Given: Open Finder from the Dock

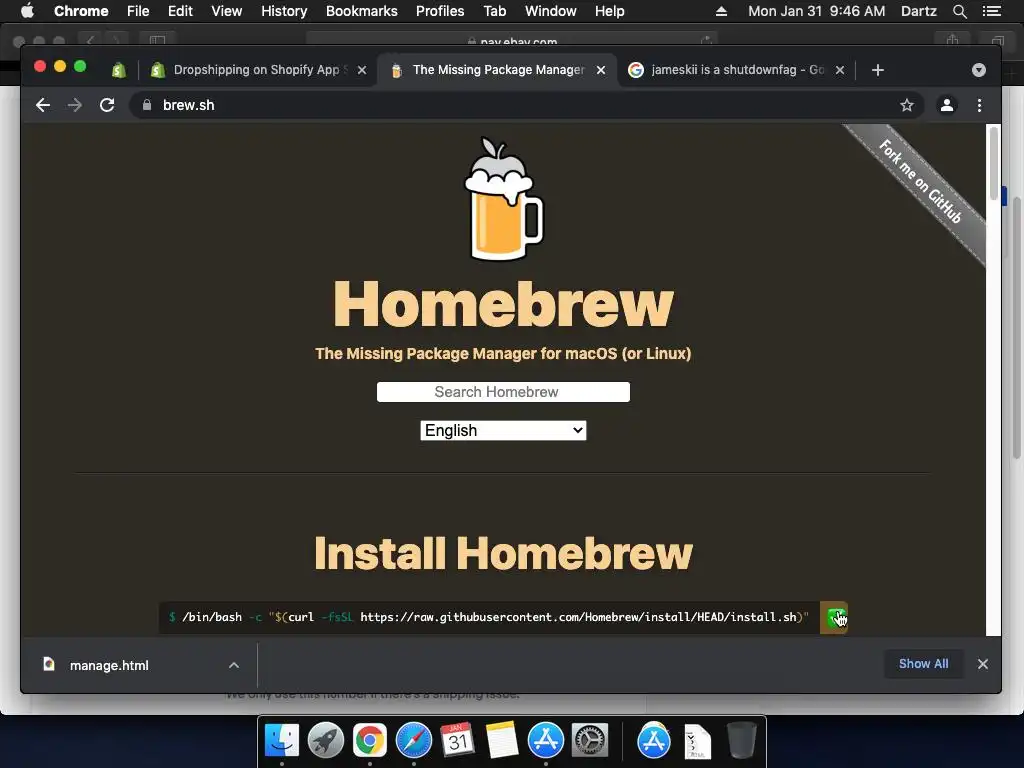Looking at the screenshot, I should [282, 741].
